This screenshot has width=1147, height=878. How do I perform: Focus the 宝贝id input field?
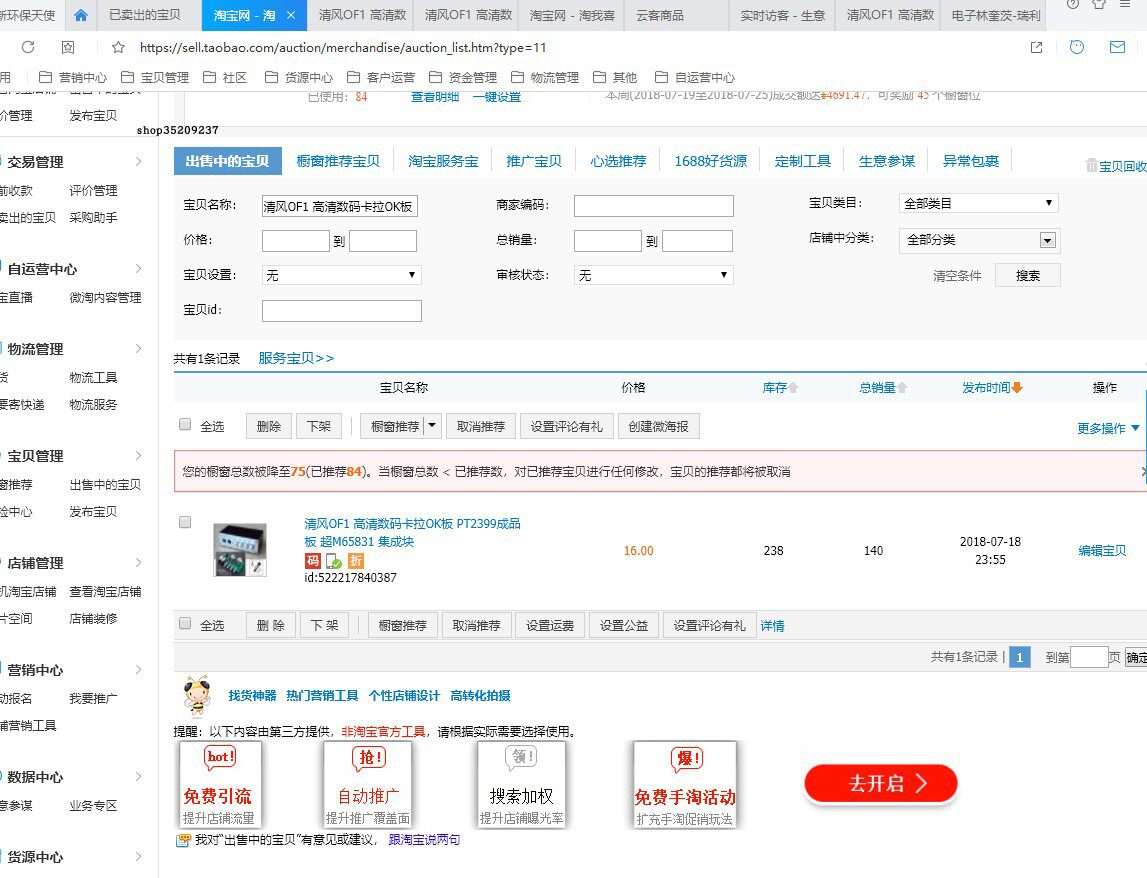342,311
